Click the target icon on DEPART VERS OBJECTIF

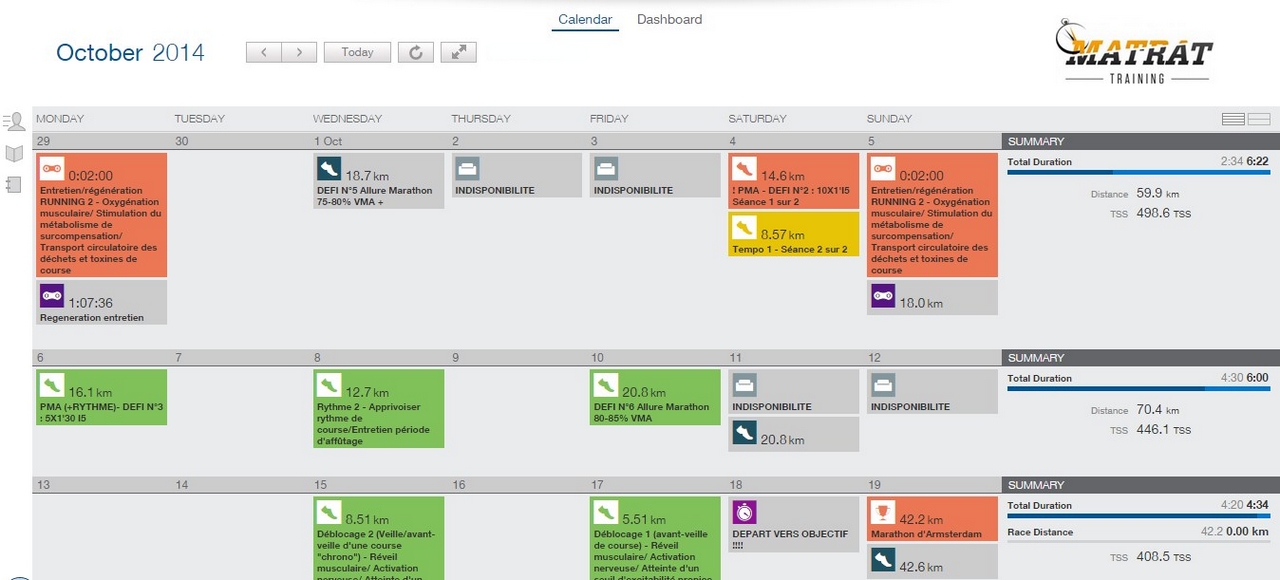(744, 510)
